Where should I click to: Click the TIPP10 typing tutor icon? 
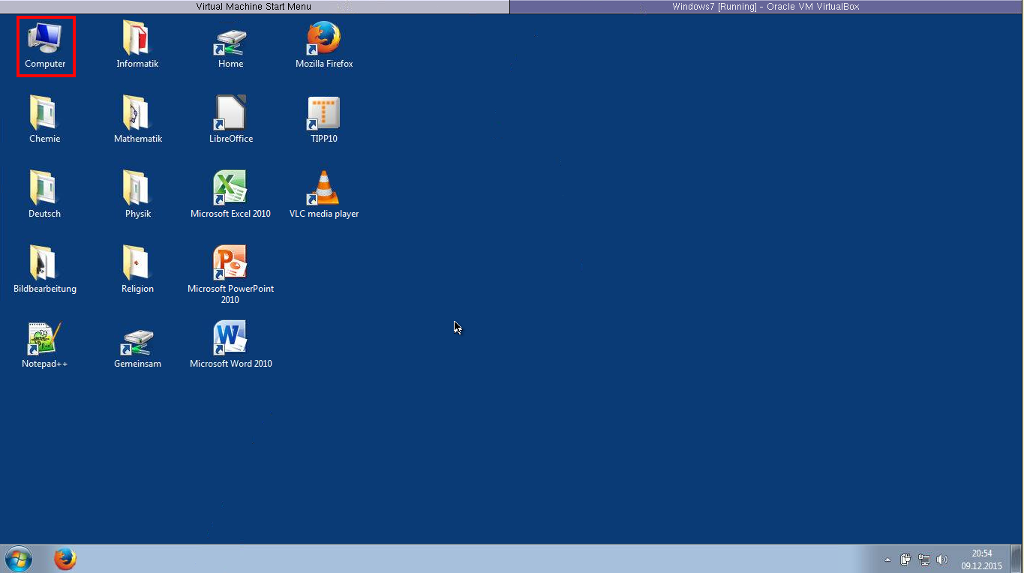point(324,115)
